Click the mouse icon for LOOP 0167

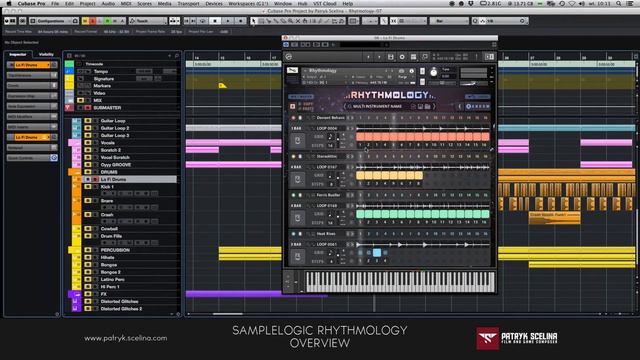298,179
